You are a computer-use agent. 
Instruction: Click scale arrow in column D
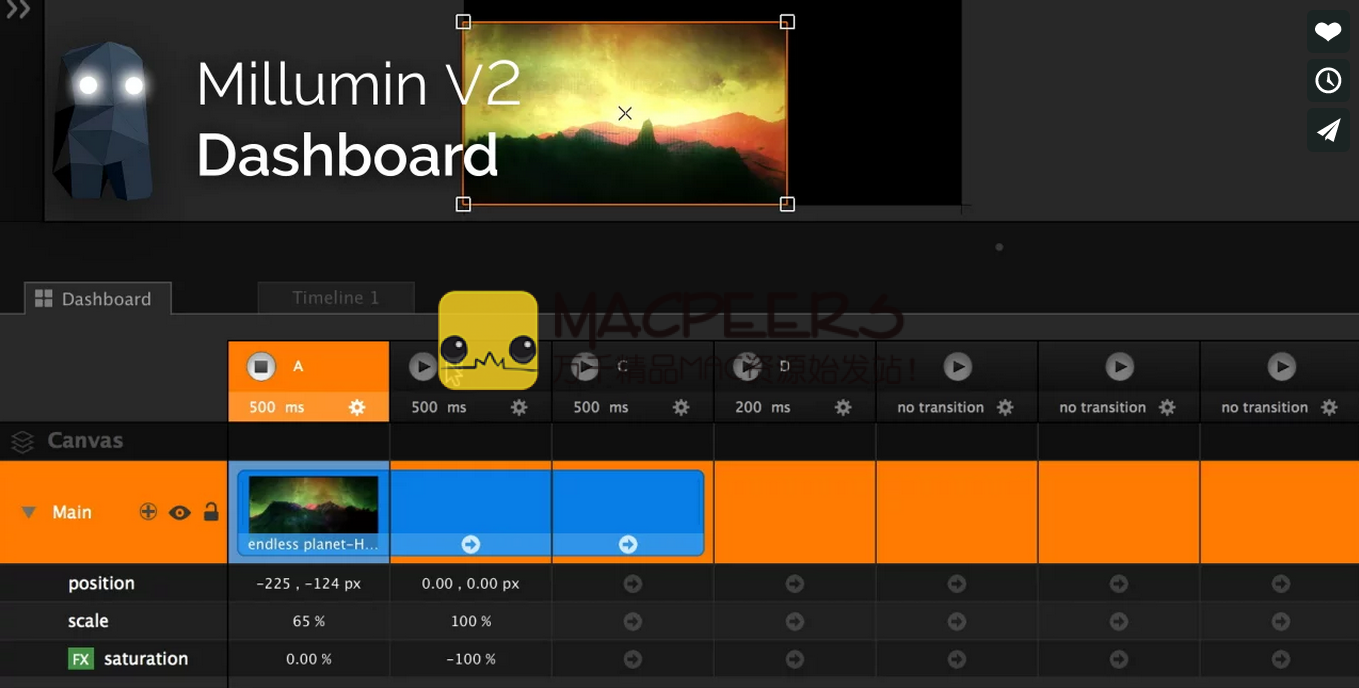pos(795,621)
